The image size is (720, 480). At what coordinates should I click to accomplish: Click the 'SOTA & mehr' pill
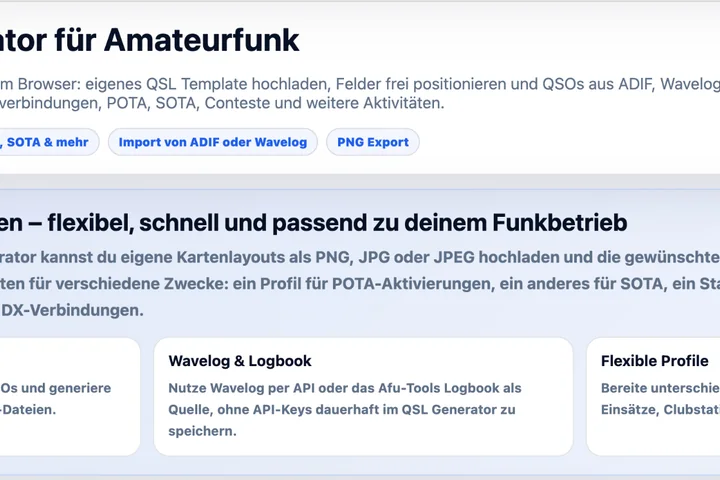[x=49, y=142]
